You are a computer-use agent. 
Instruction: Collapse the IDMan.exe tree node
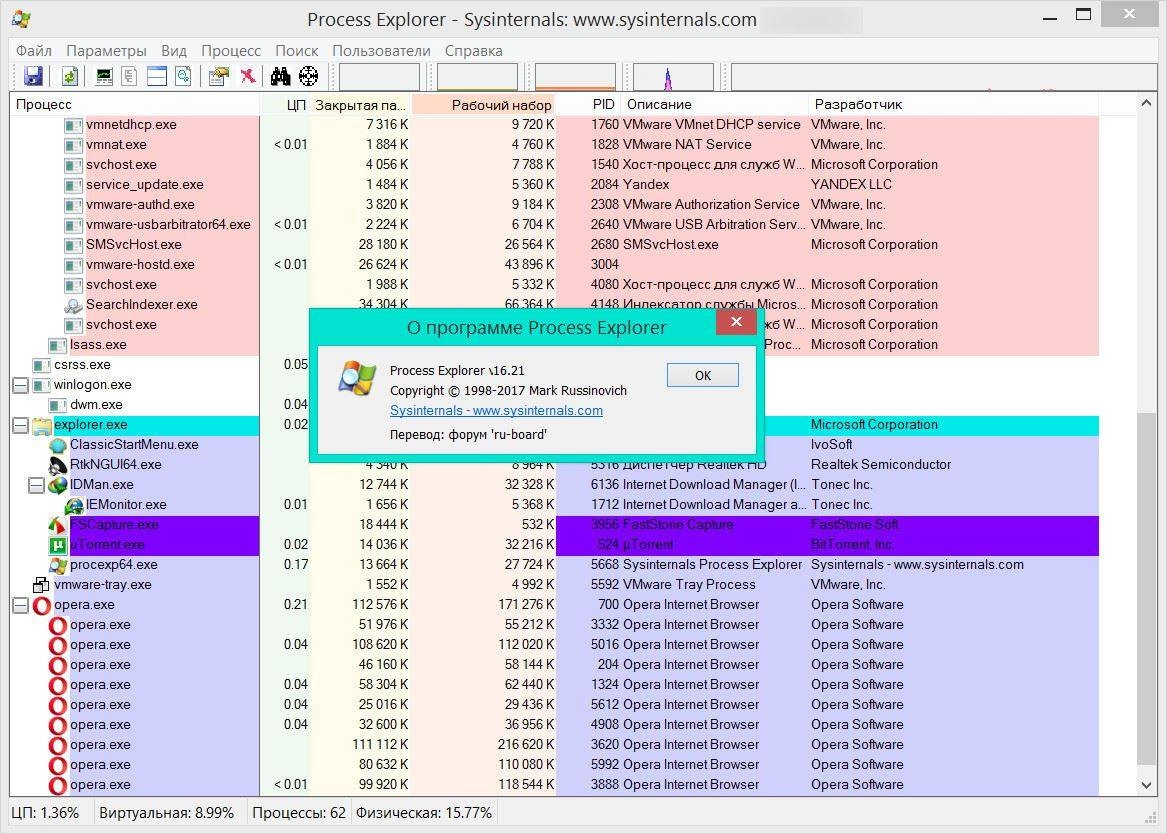coord(36,485)
